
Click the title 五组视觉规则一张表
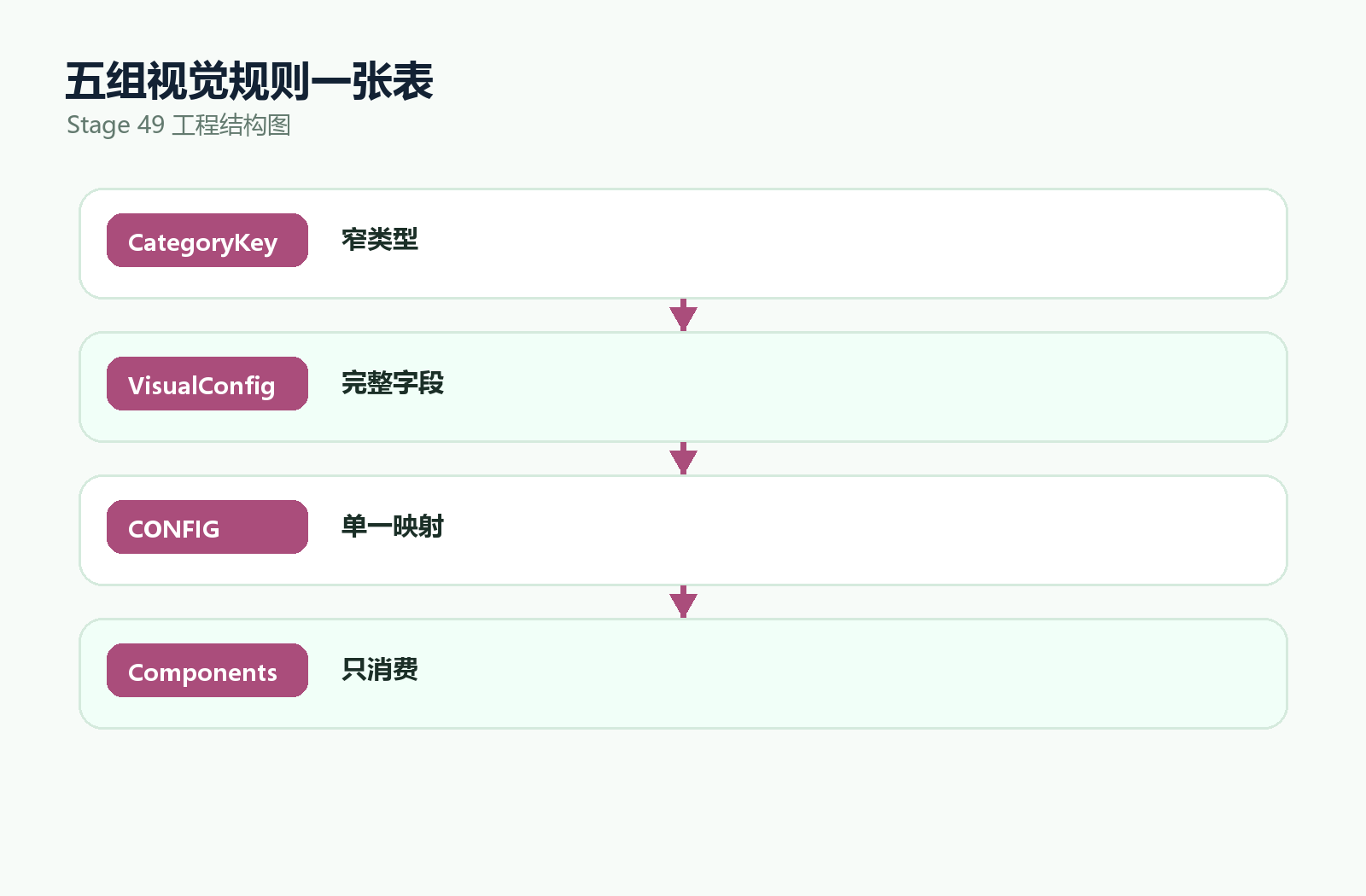[249, 82]
